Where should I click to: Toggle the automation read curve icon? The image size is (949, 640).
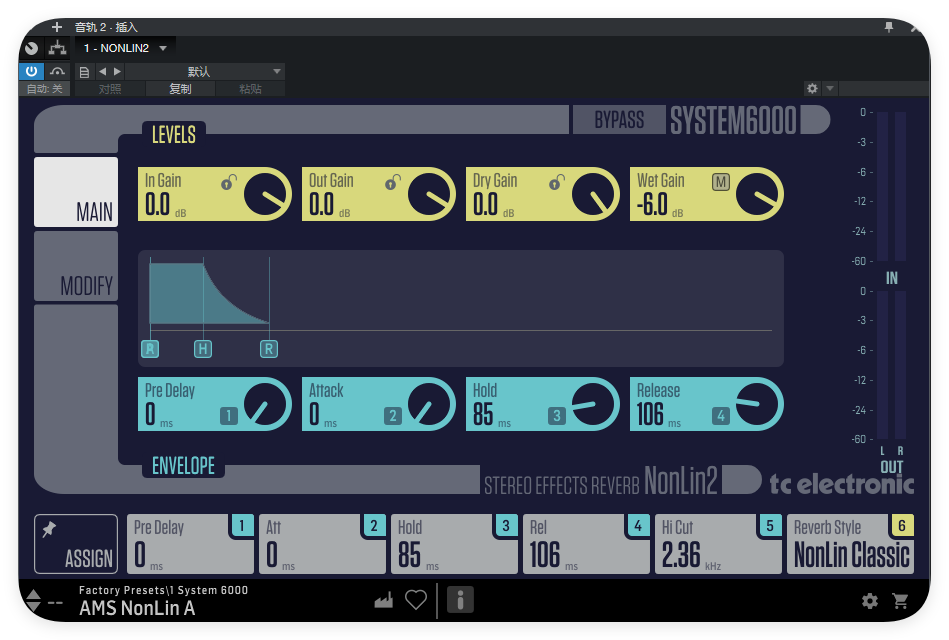pos(57,71)
